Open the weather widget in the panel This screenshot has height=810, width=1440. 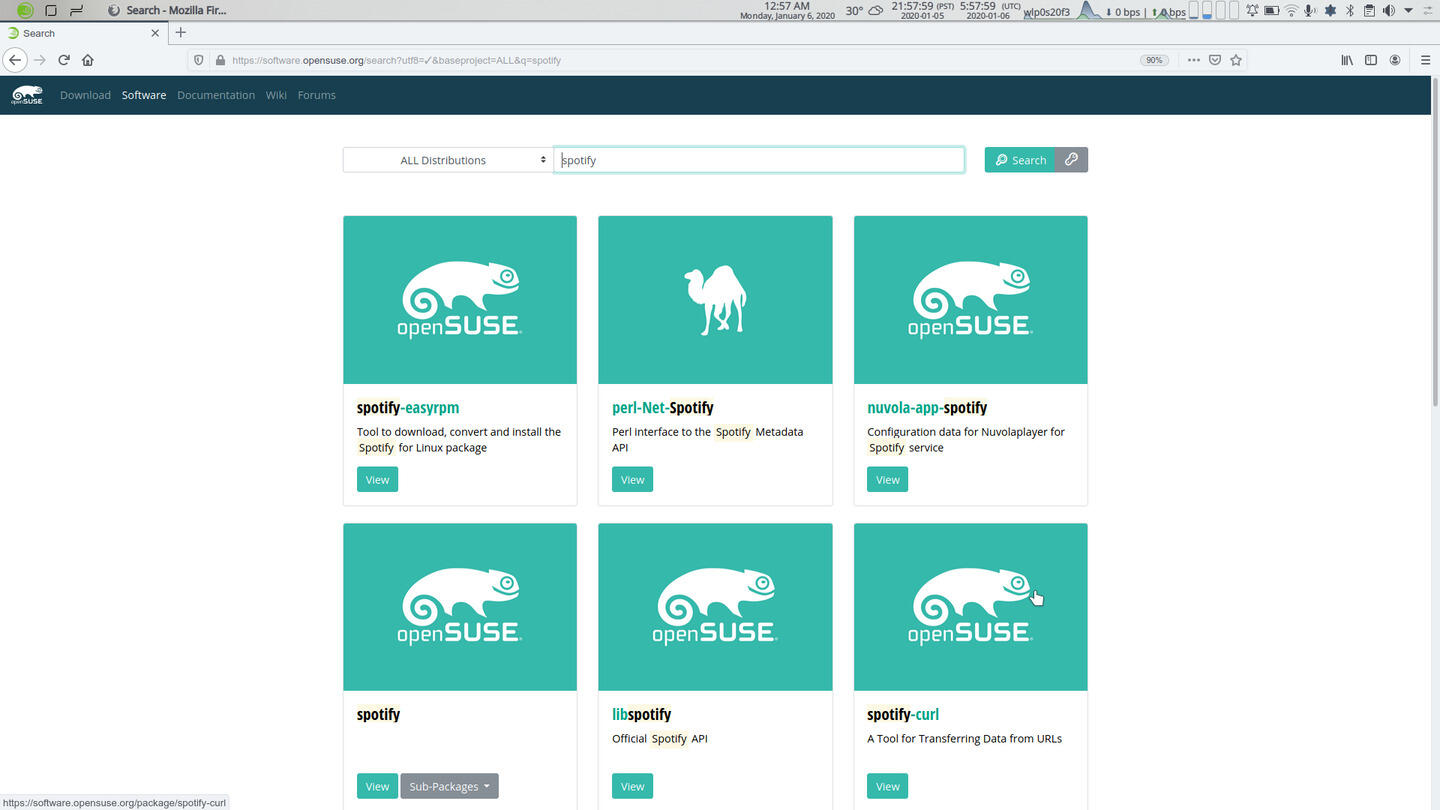[864, 11]
